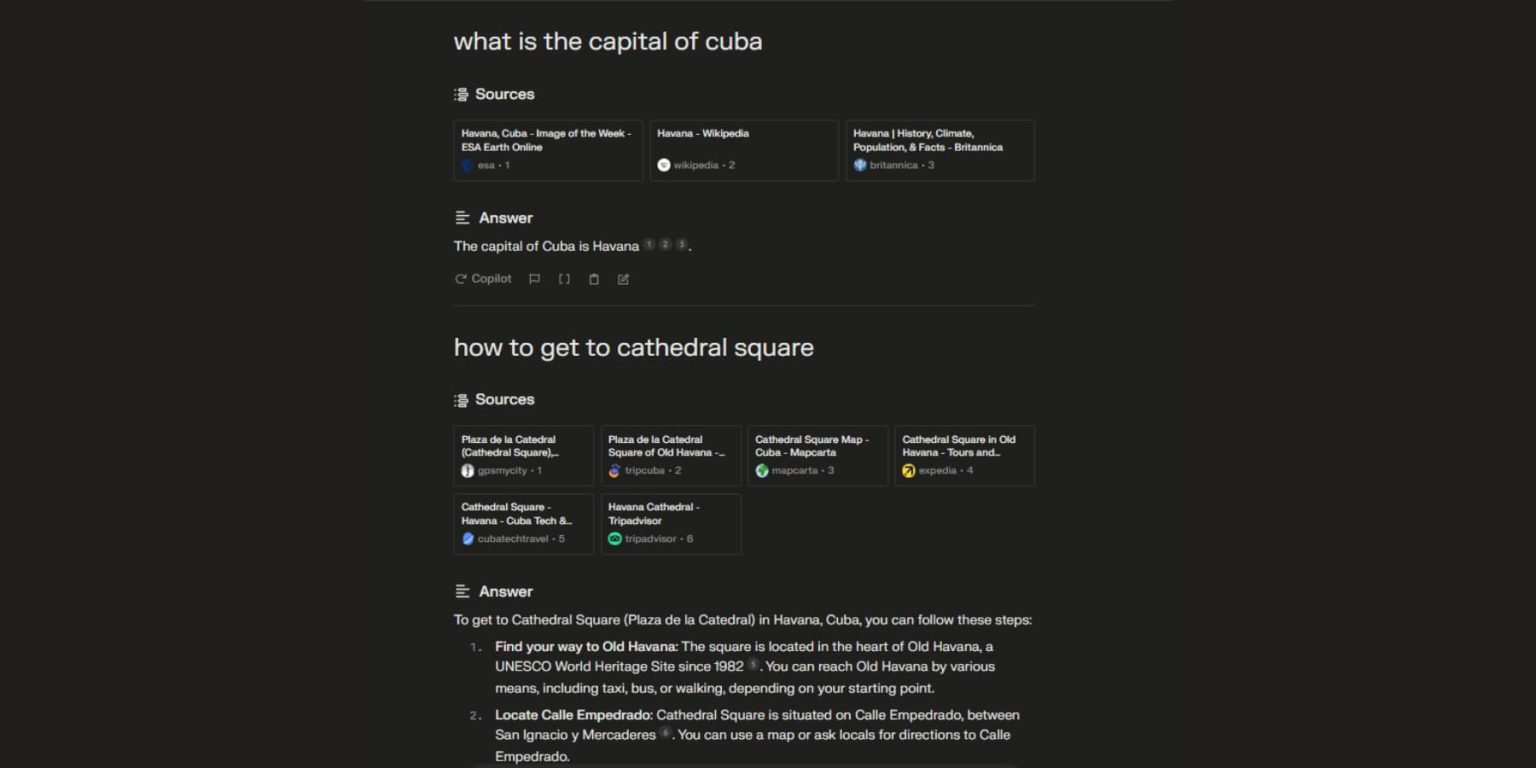
Task: Open citation 6 after 'San Ignacio y Mercaderes'
Action: [665, 733]
